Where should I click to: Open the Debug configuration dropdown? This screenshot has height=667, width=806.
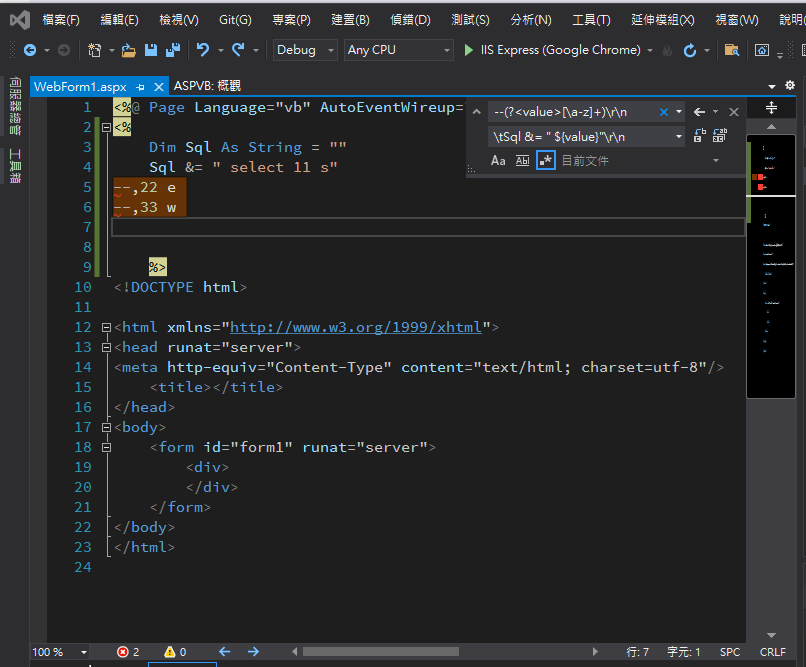304,50
